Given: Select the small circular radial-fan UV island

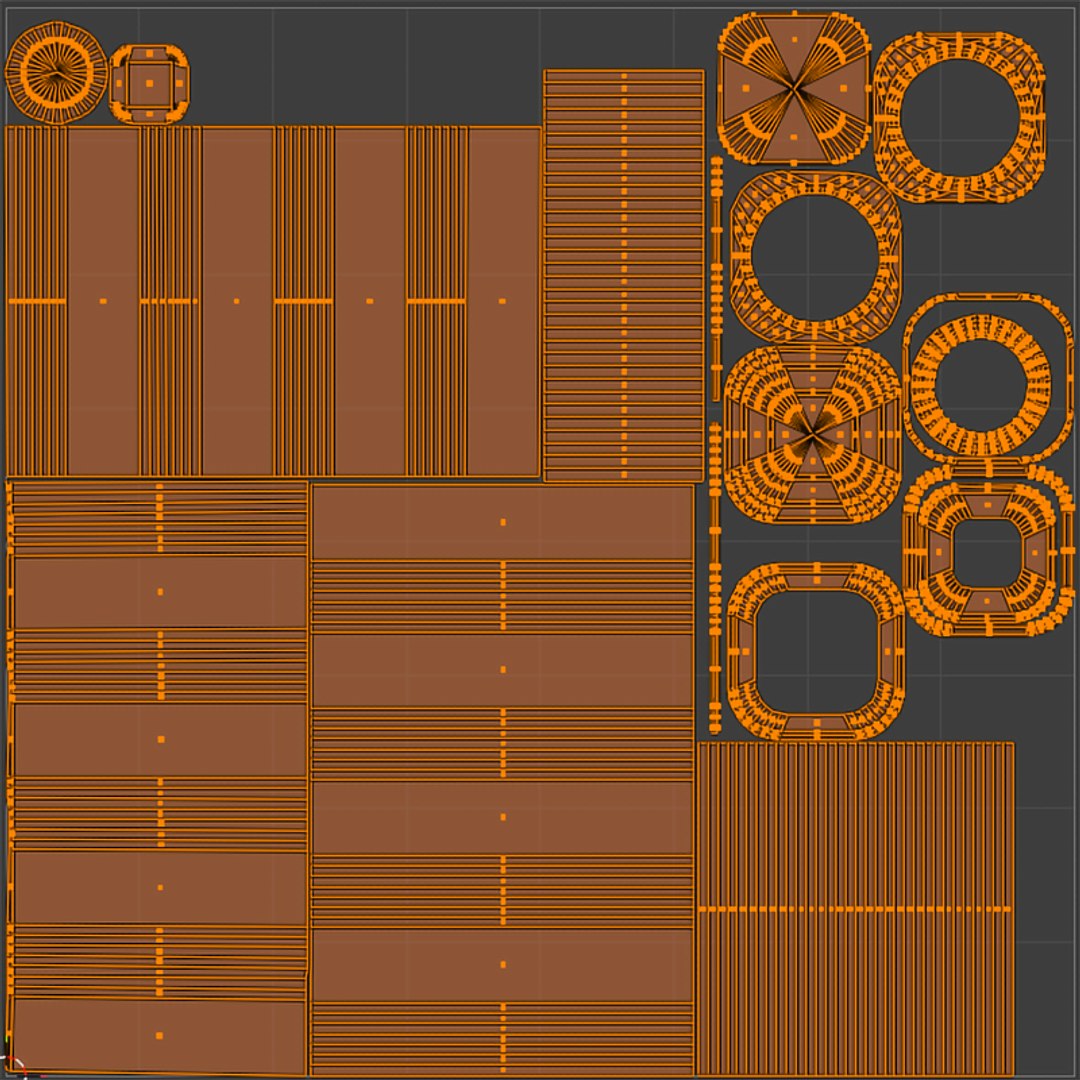Looking at the screenshot, I should [x=56, y=72].
